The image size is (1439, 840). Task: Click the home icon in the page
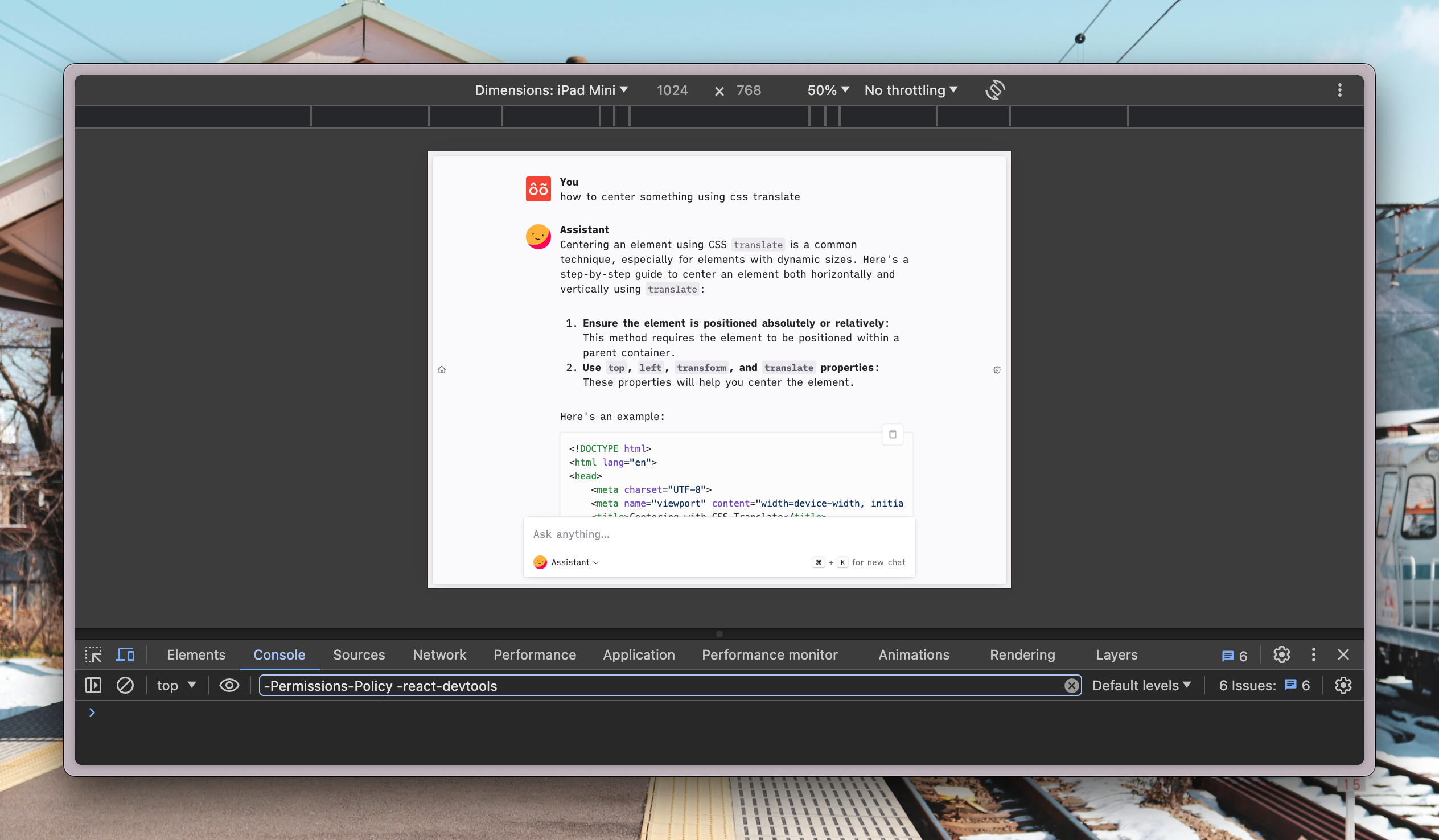[441, 370]
